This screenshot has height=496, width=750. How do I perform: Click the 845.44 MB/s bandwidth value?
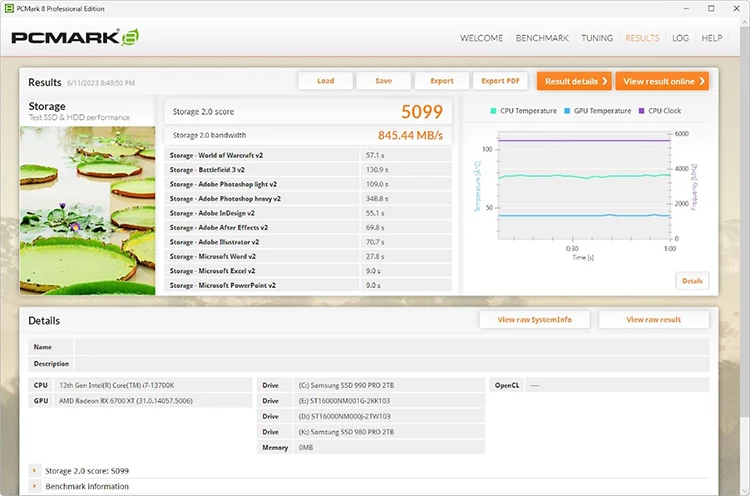(x=410, y=135)
